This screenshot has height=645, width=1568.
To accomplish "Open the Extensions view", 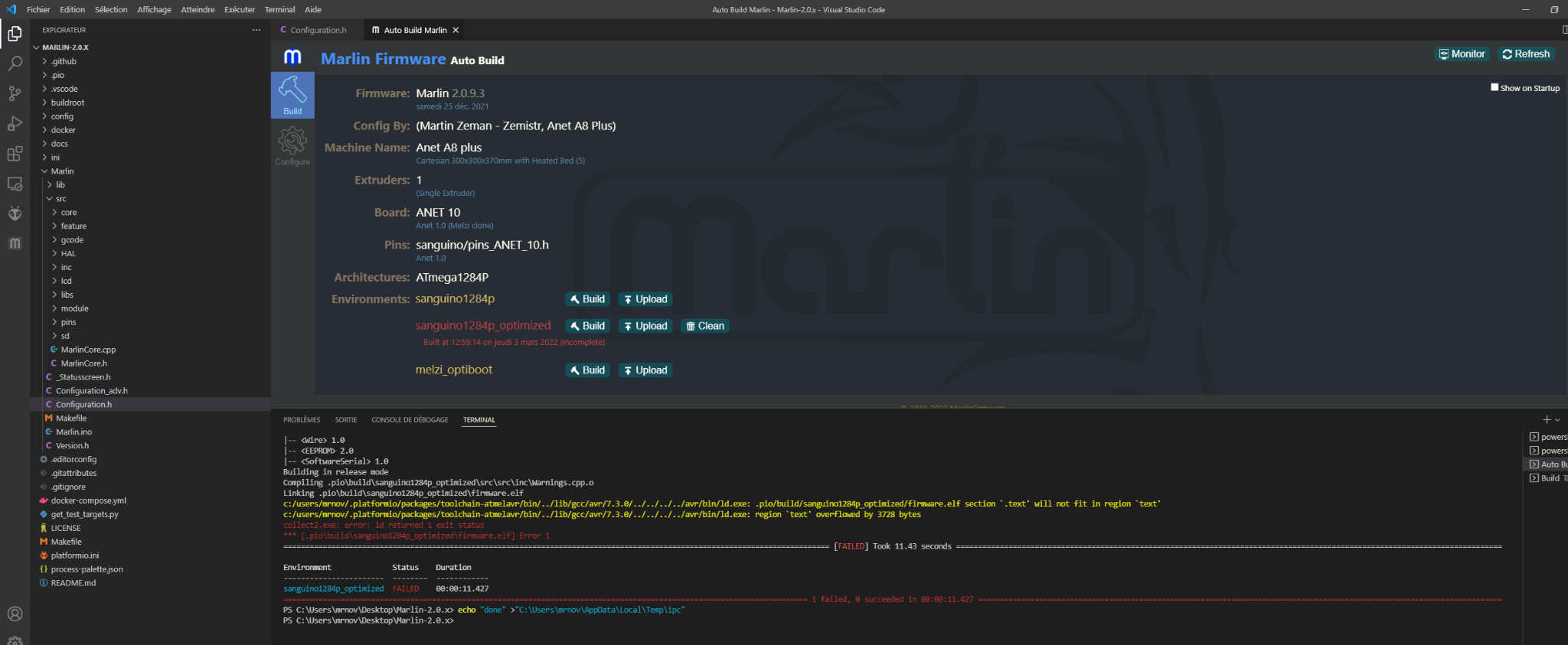I will (15, 154).
